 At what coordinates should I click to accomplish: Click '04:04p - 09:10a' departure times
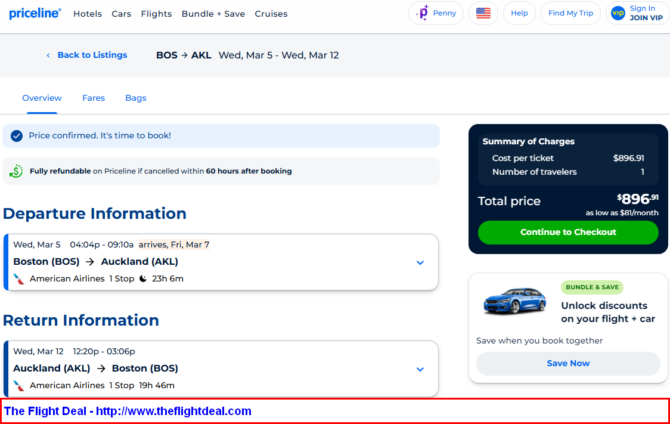point(102,244)
